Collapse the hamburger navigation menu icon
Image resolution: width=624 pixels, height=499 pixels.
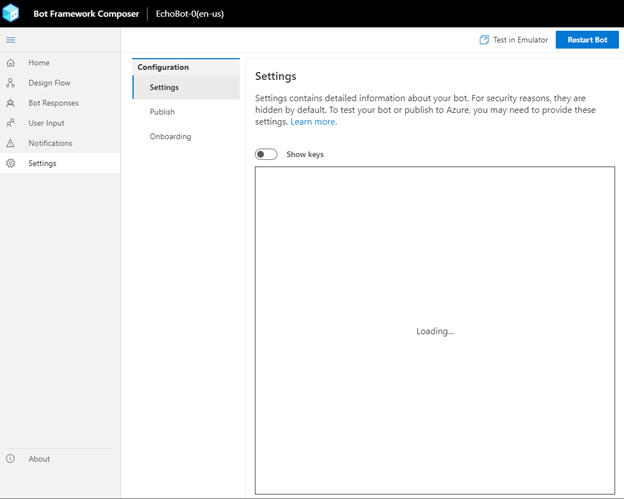click(x=11, y=40)
